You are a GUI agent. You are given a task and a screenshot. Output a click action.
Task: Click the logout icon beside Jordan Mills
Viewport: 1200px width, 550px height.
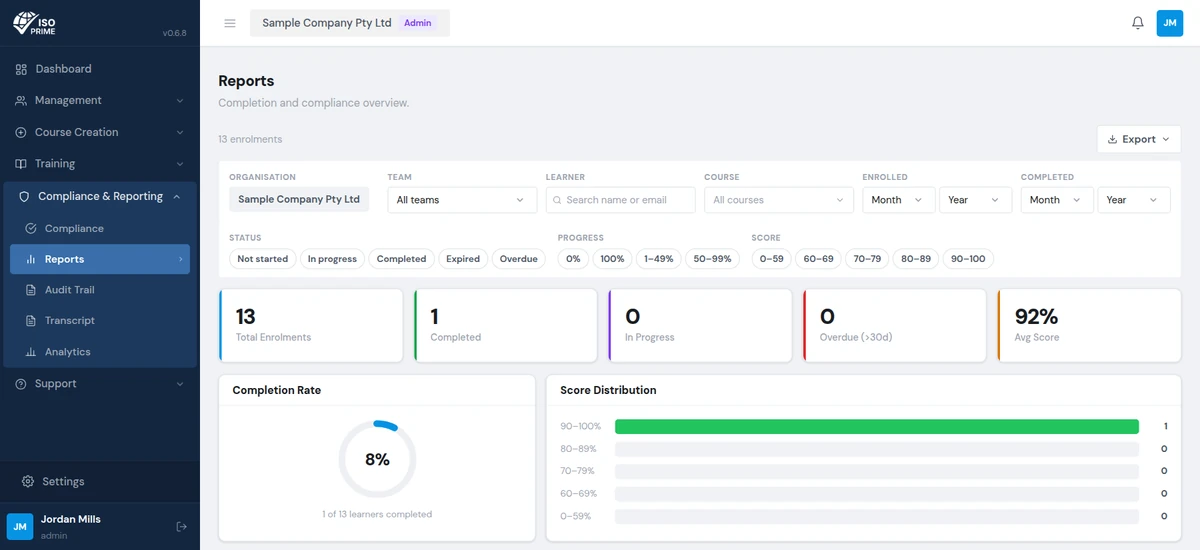click(x=181, y=526)
